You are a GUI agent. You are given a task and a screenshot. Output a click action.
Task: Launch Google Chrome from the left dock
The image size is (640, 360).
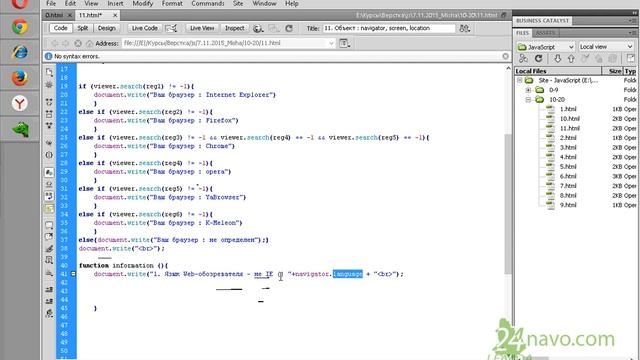20,27
